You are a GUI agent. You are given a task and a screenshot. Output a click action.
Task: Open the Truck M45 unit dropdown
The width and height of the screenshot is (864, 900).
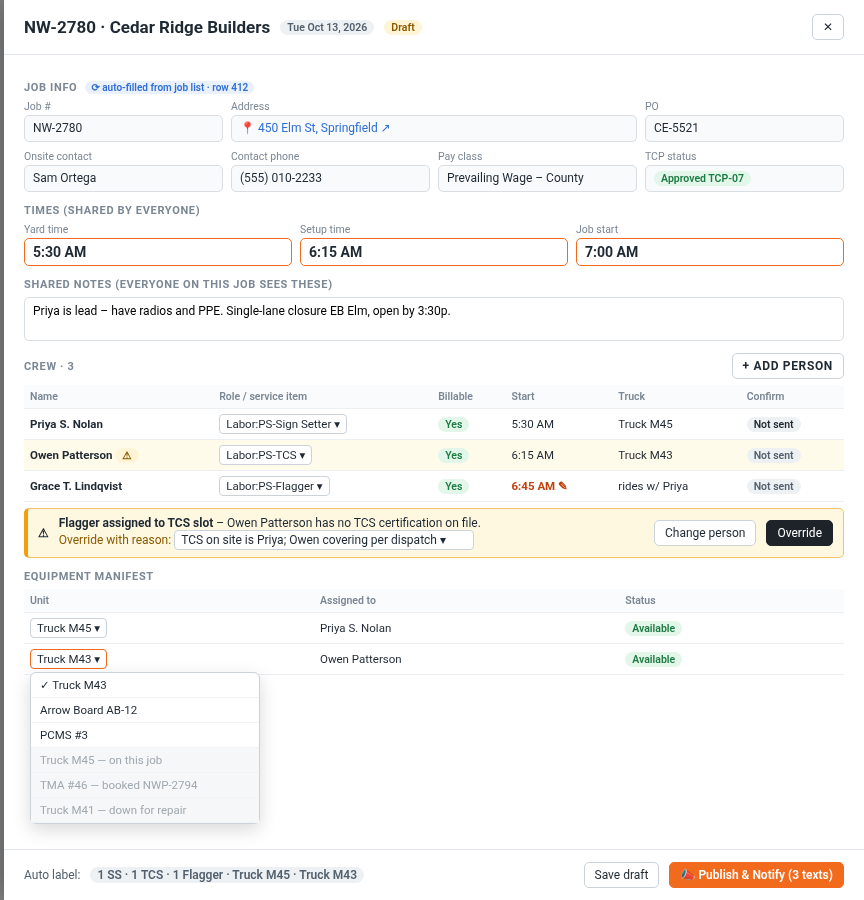pos(68,628)
